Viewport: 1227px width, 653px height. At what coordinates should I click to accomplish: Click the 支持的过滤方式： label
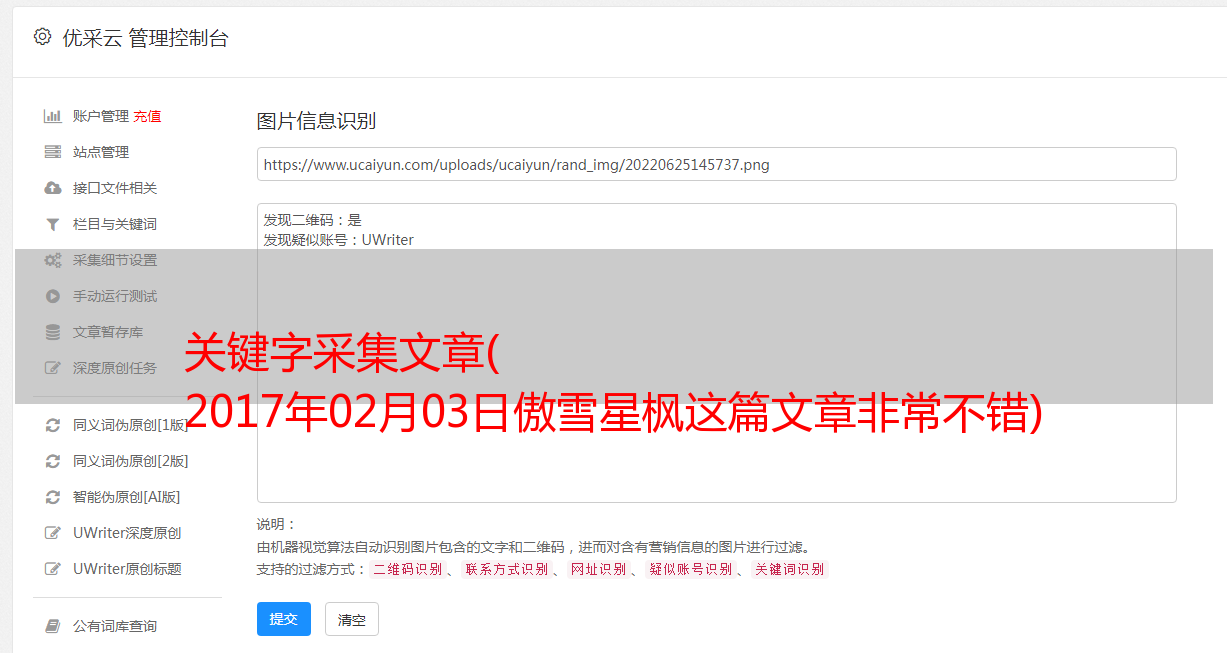(x=312, y=569)
